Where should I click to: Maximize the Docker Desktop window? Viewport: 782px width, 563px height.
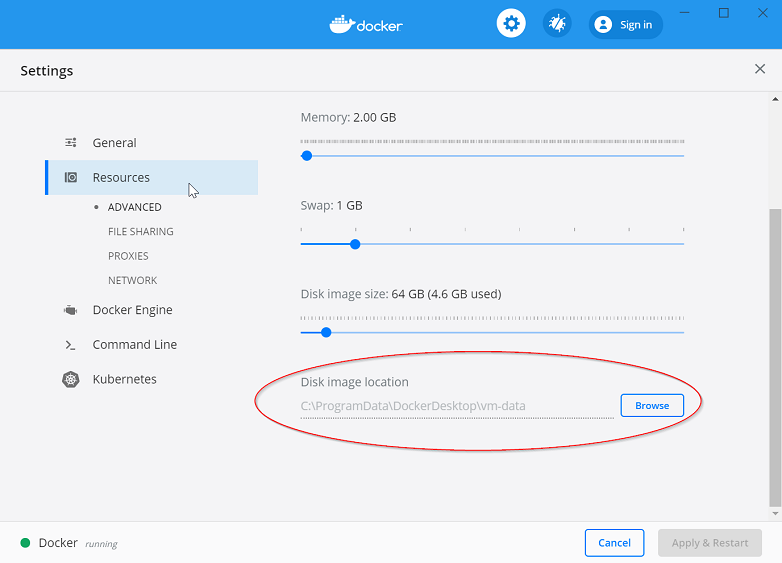coord(724,13)
